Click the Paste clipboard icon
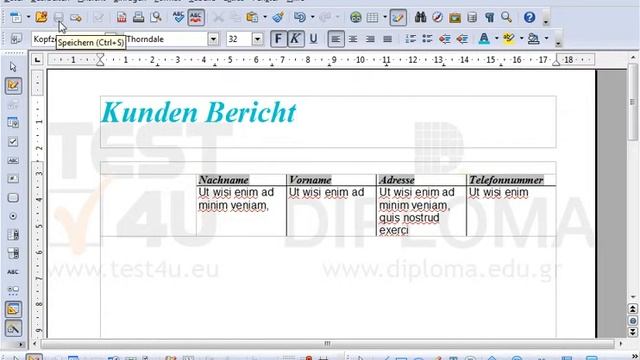Image resolution: width=640 pixels, height=360 pixels. pos(252,17)
